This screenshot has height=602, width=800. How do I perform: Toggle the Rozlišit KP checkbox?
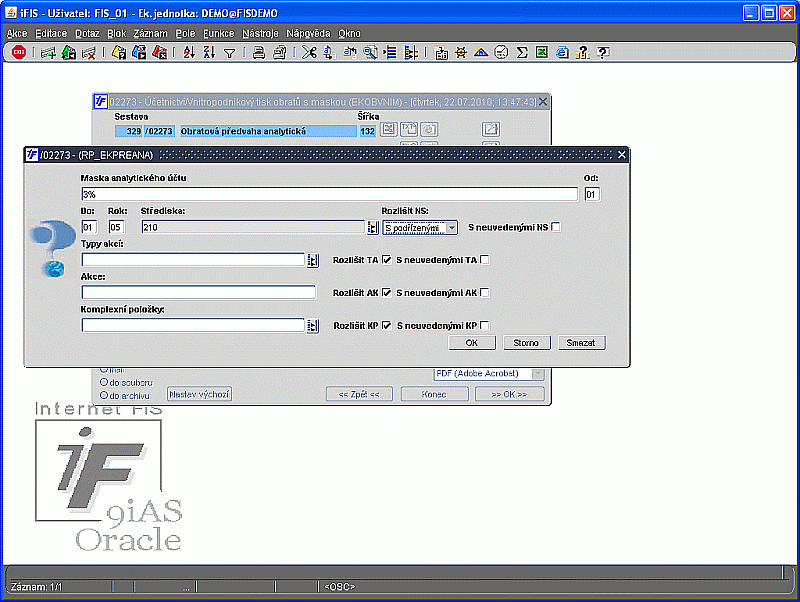coord(387,325)
